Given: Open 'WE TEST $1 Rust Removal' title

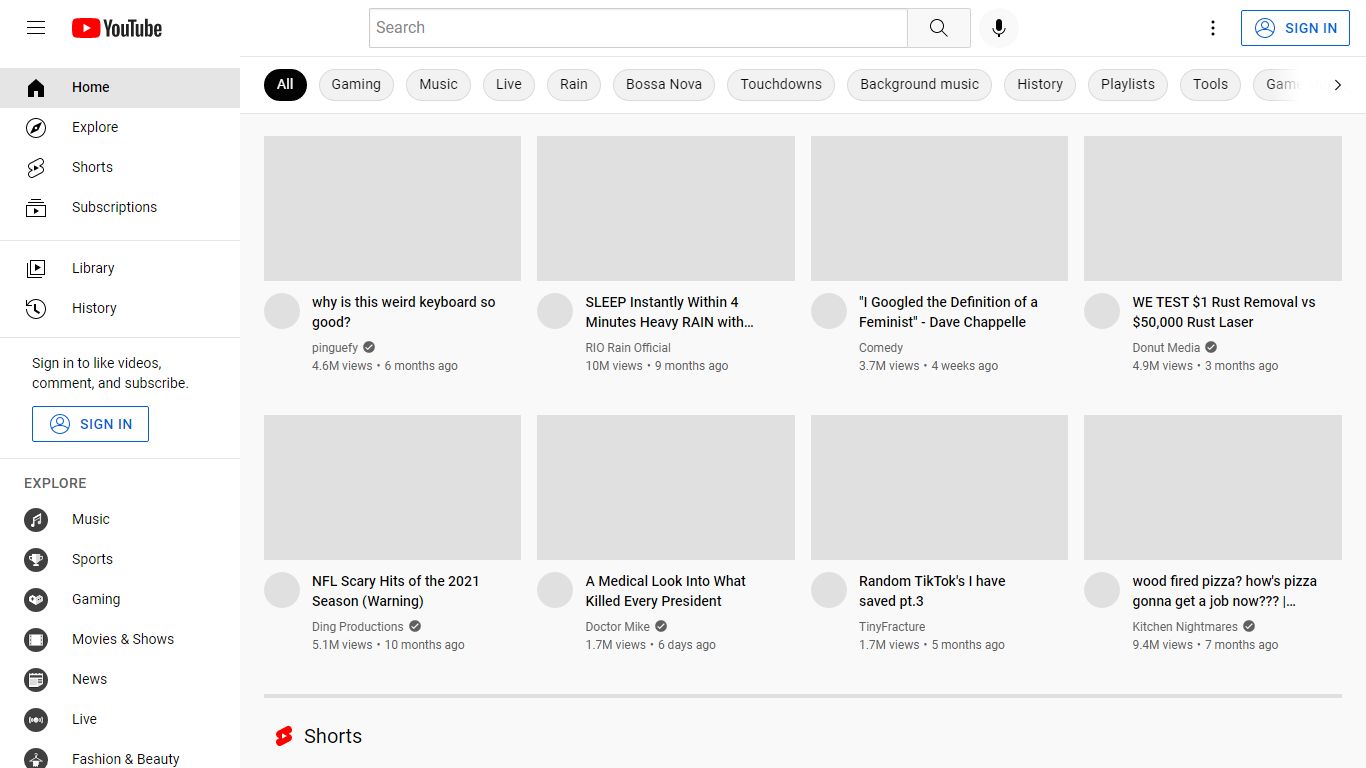Looking at the screenshot, I should 1224,312.
